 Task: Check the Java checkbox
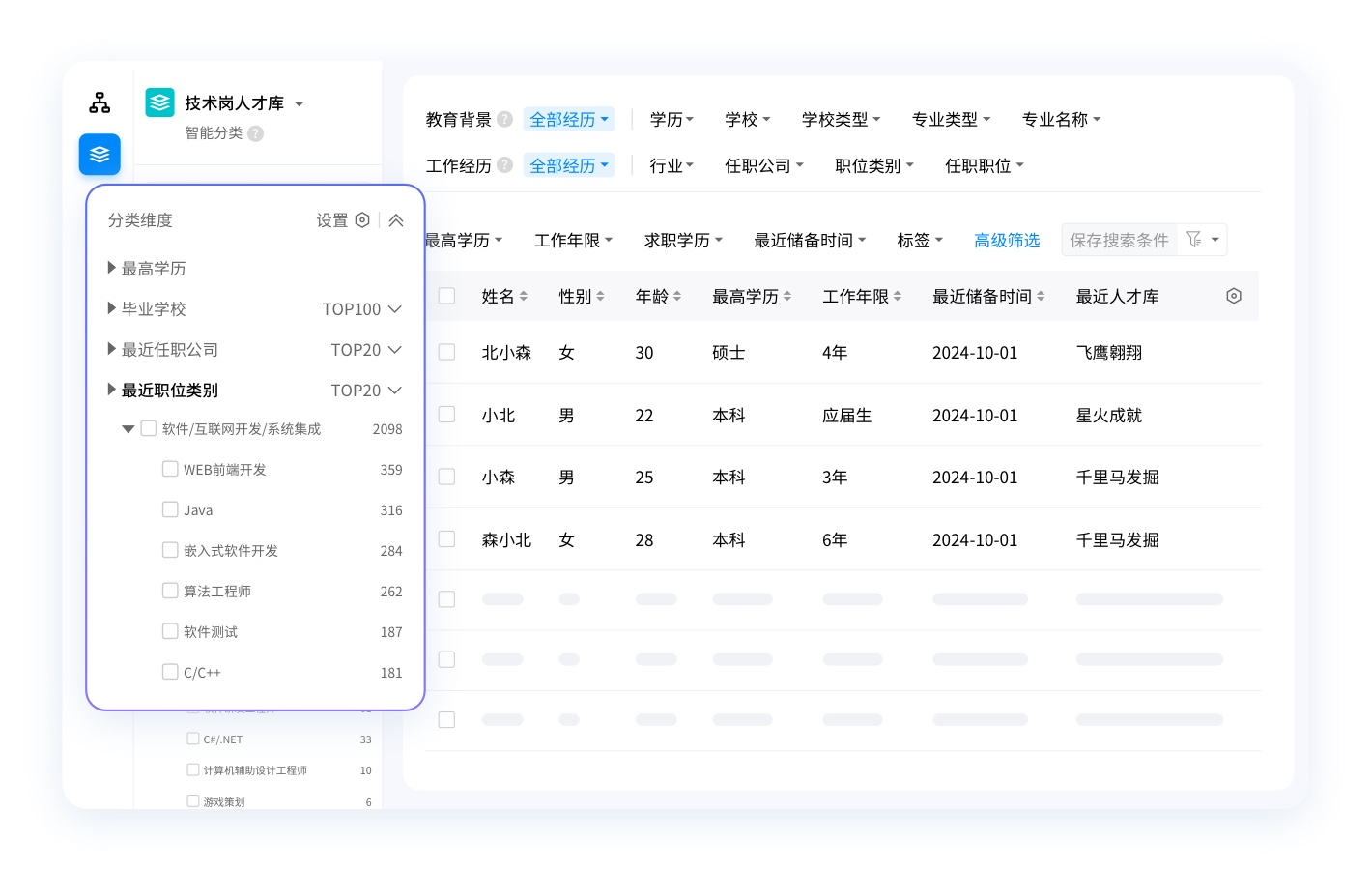pyautogui.click(x=170, y=509)
